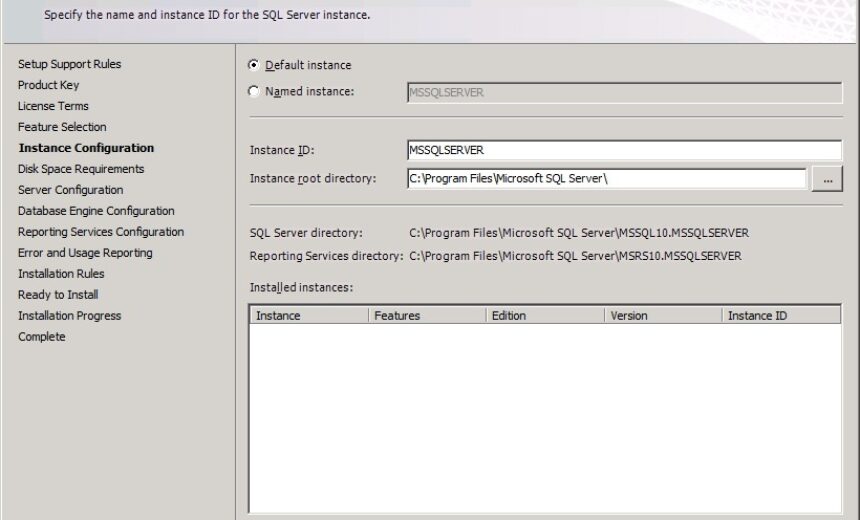Sort installed instances by Version column

click(663, 315)
